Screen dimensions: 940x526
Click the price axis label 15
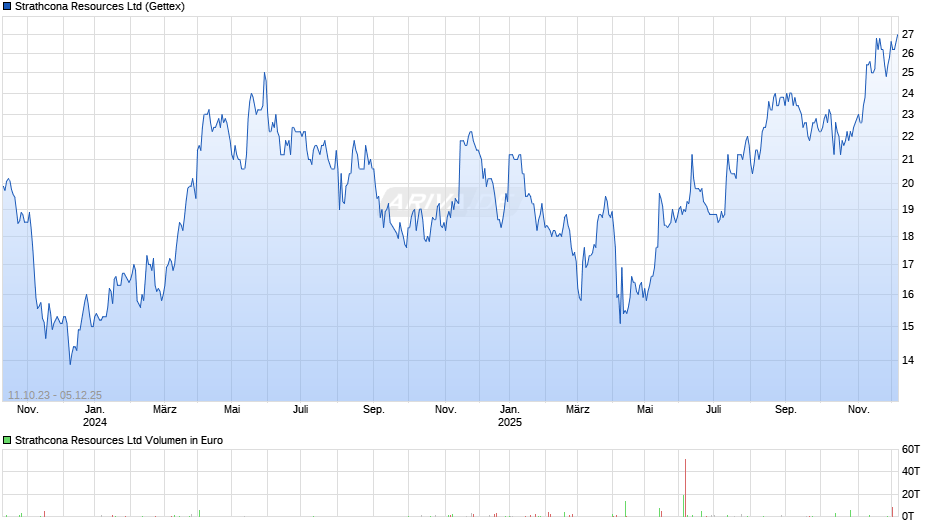908,326
